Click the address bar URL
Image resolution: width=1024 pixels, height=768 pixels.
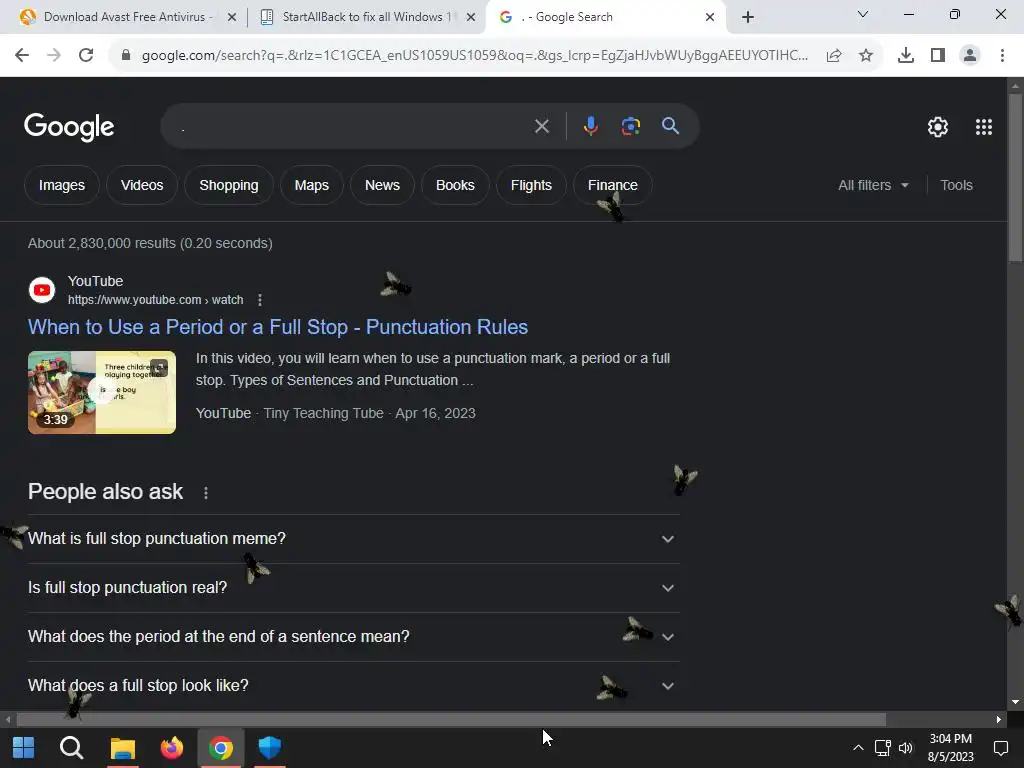pyautogui.click(x=475, y=56)
